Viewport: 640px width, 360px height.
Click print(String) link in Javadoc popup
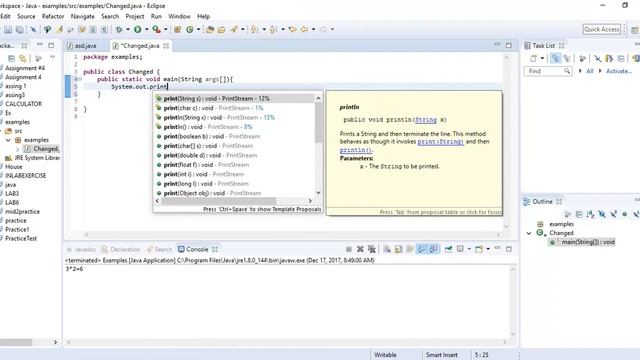pyautogui.click(x=440, y=142)
